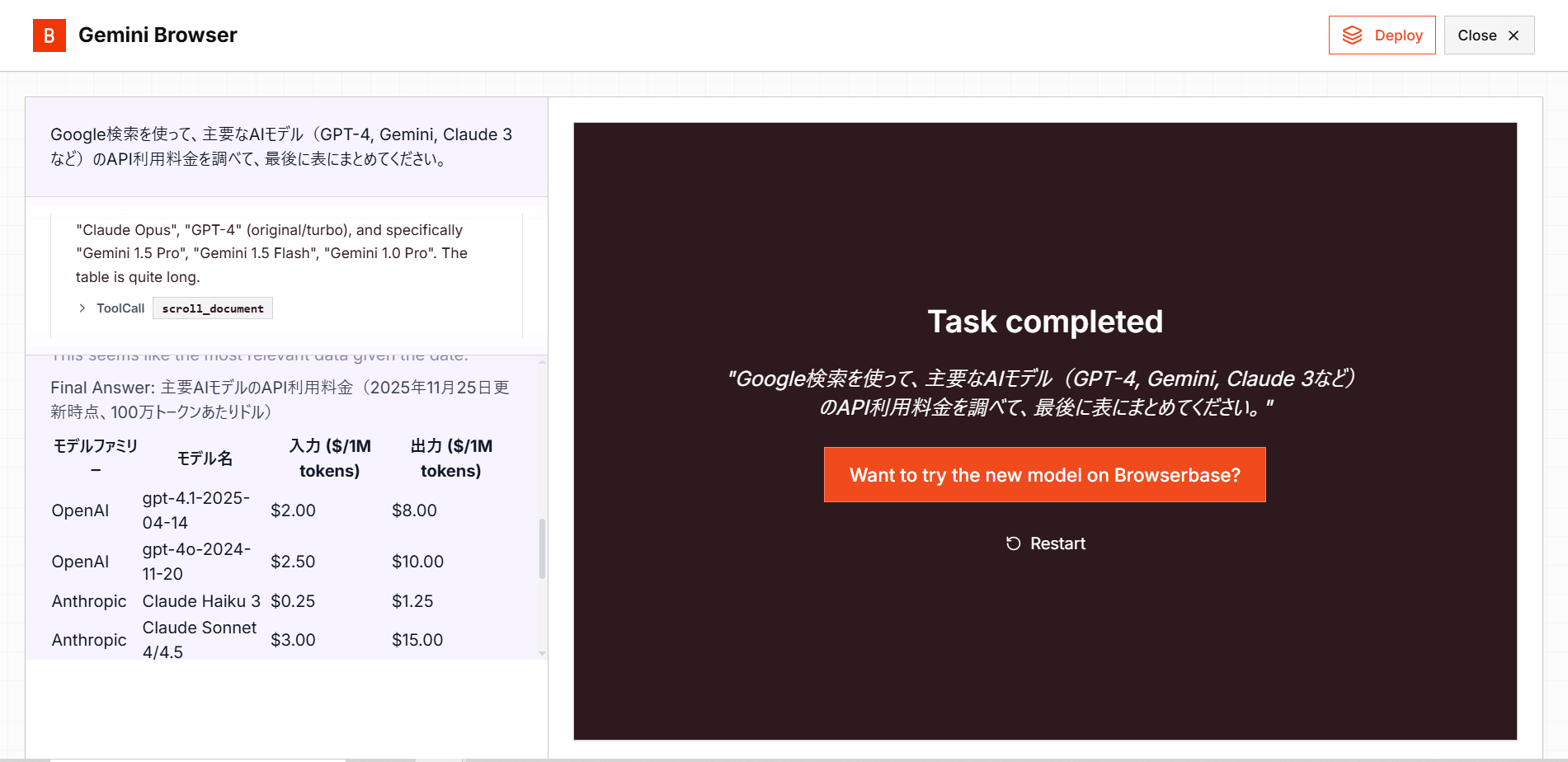
Task: Open the scroll_document tool call badge
Action: pyautogui.click(x=213, y=308)
